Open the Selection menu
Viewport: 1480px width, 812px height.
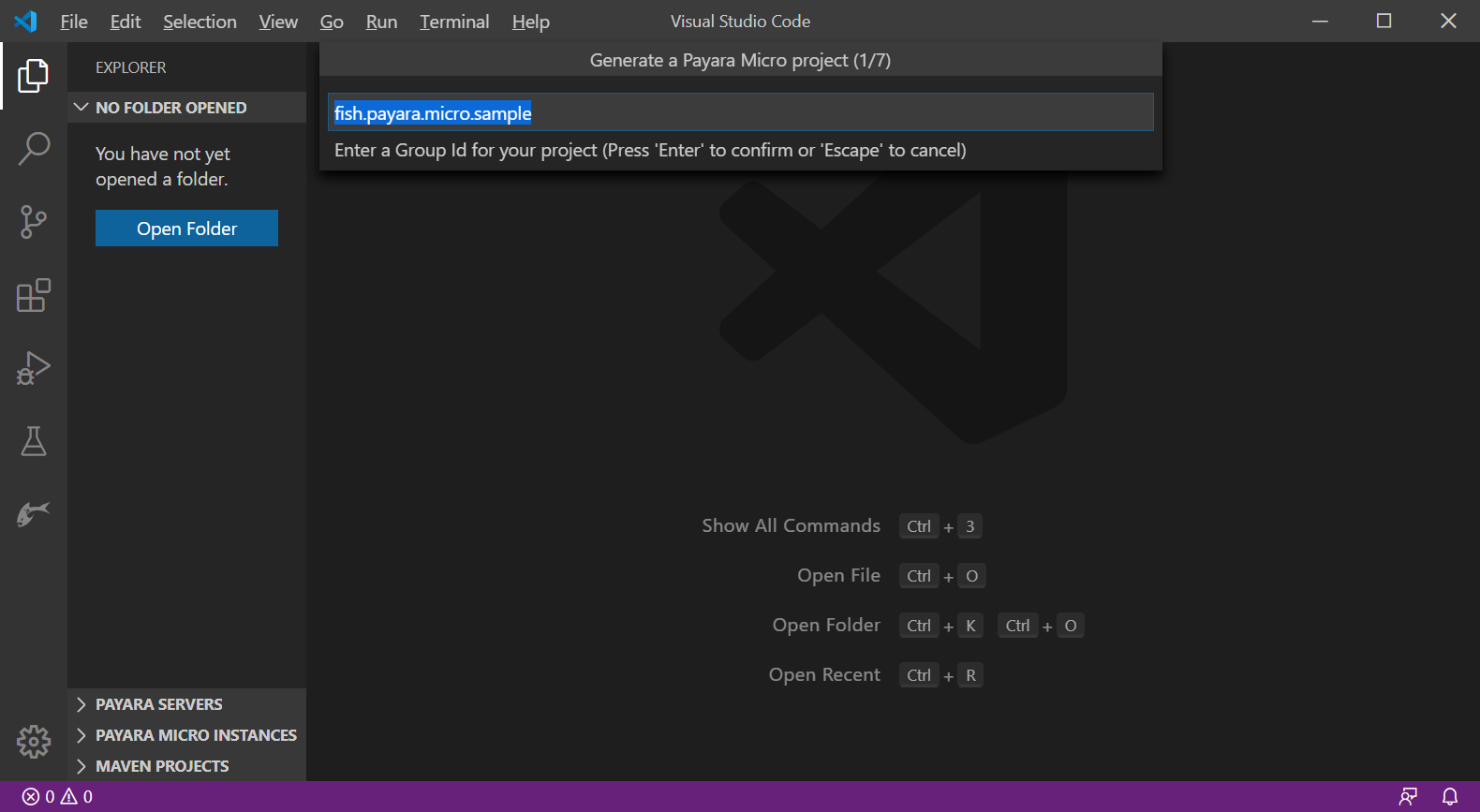point(200,22)
